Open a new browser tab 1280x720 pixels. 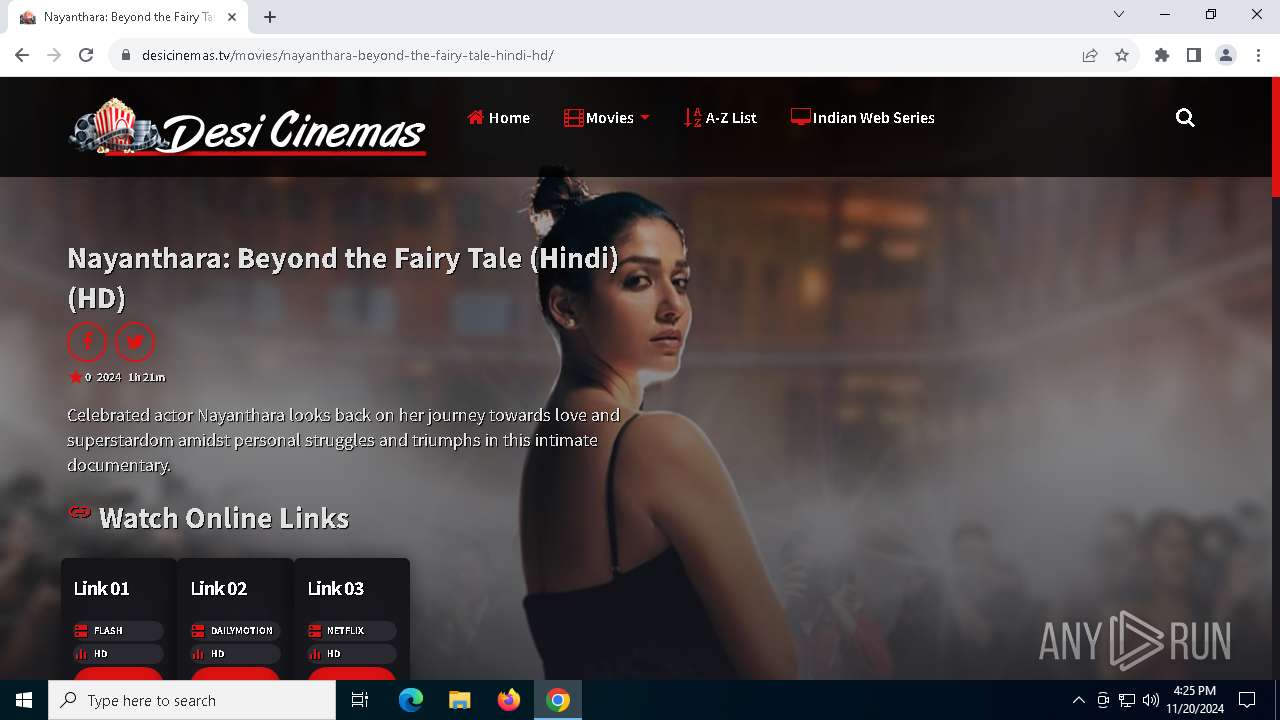pyautogui.click(x=270, y=17)
